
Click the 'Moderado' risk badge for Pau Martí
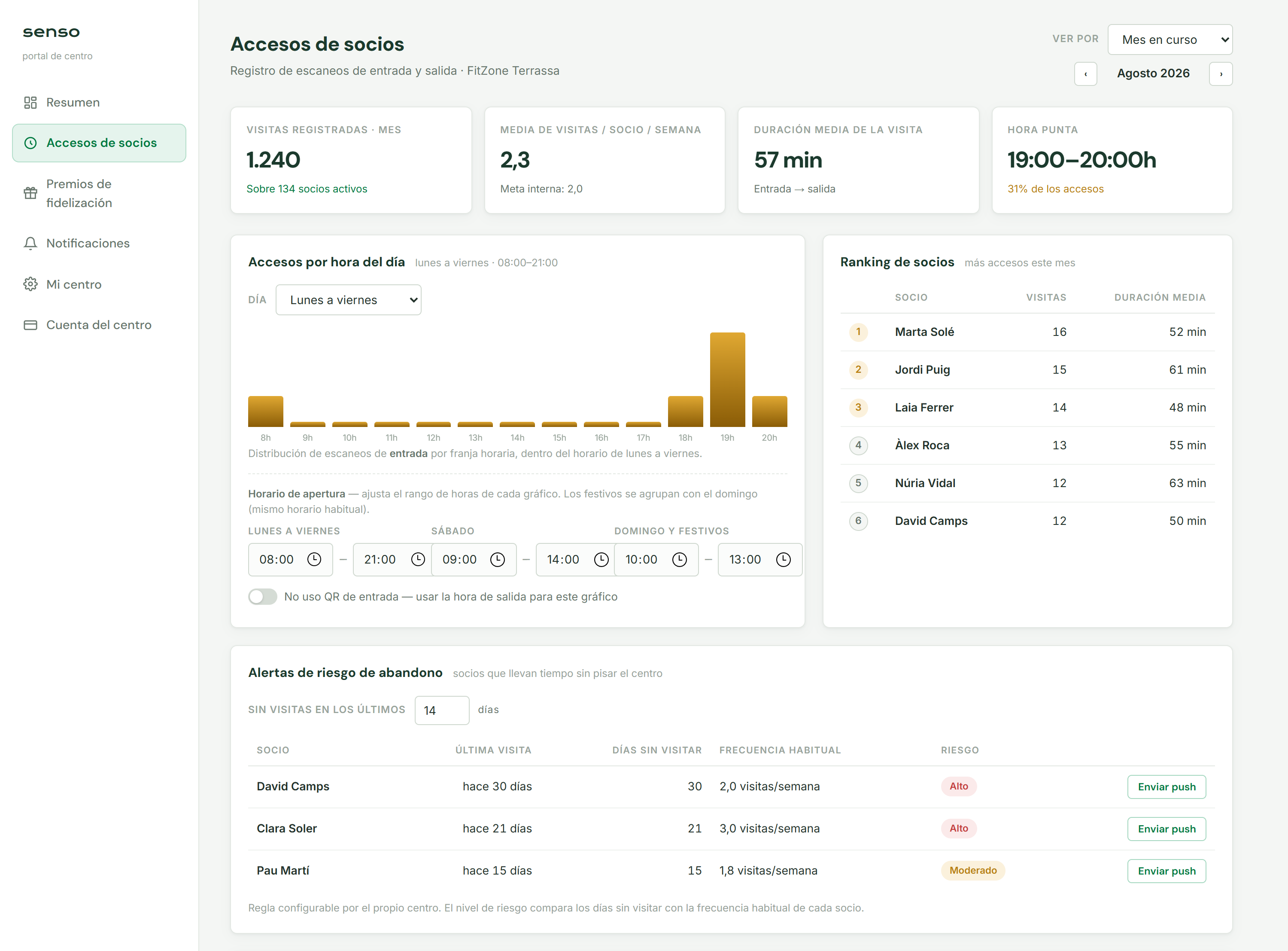973,870
